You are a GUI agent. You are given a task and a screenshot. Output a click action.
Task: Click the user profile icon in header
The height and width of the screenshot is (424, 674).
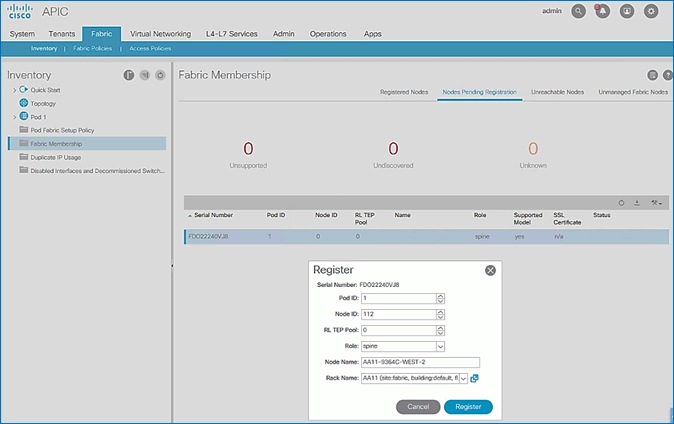(x=627, y=12)
